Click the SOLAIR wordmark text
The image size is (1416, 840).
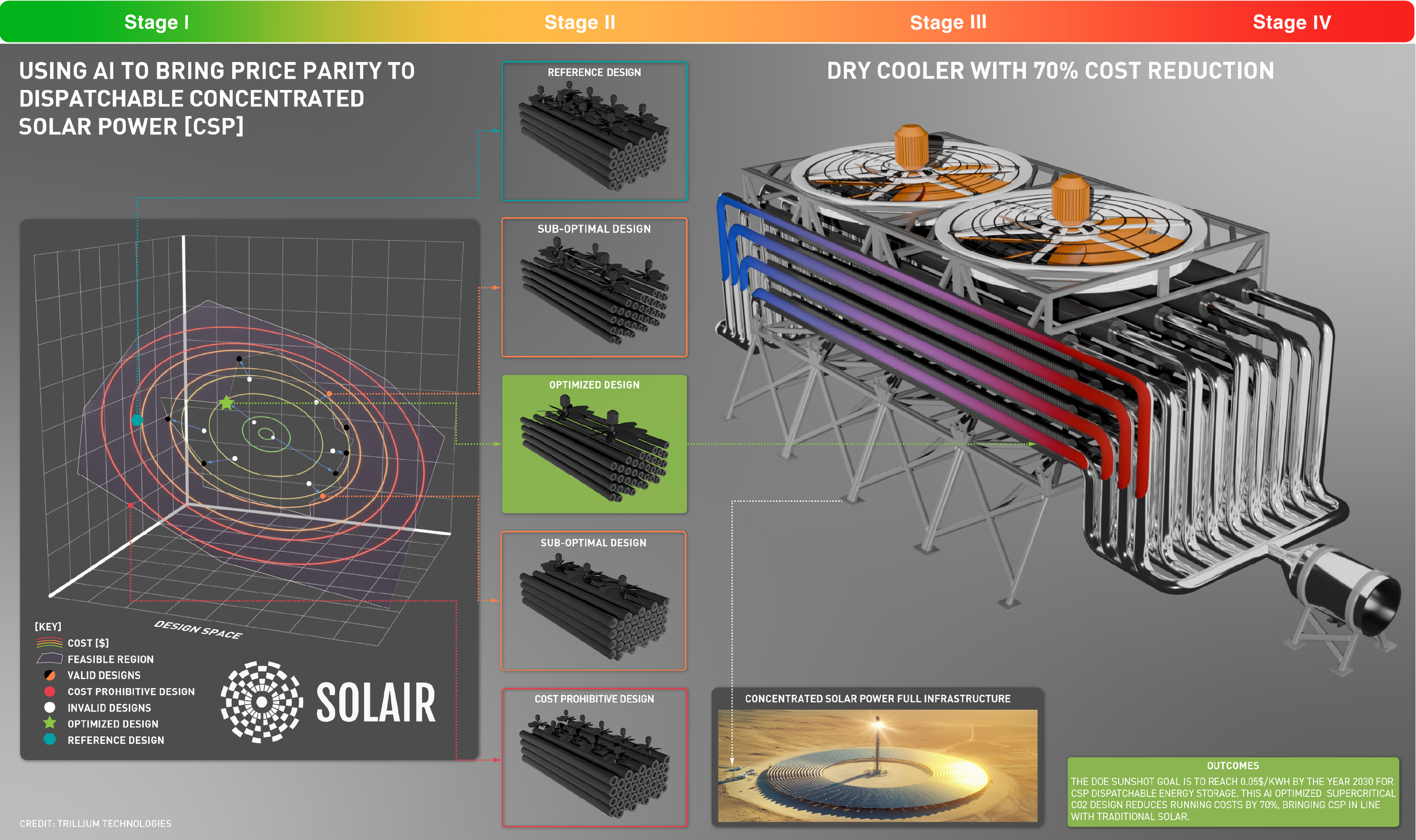click(376, 702)
